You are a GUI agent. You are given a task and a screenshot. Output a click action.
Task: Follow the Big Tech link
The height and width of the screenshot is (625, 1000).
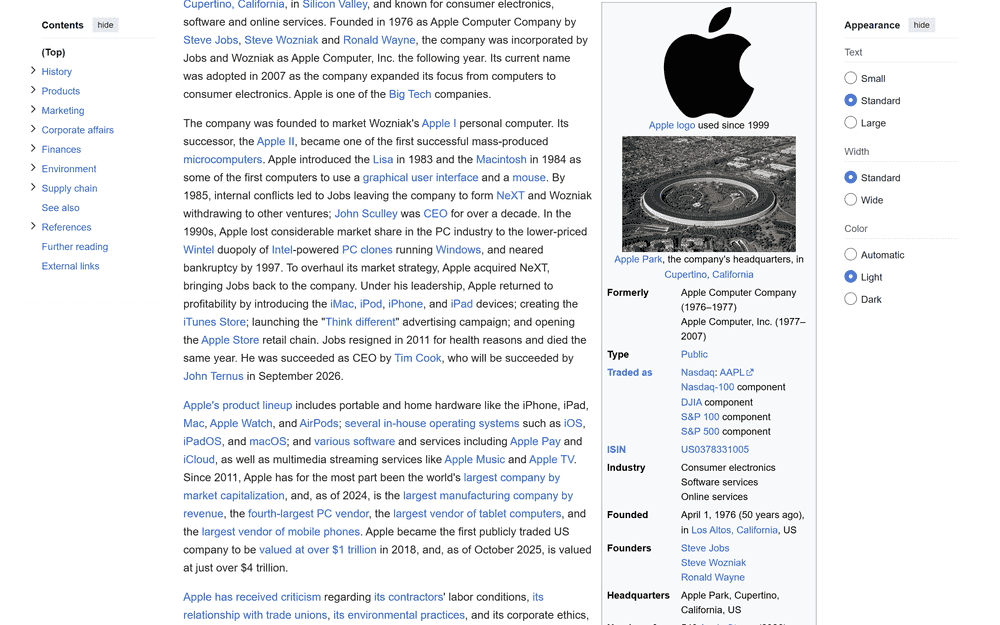(410, 94)
